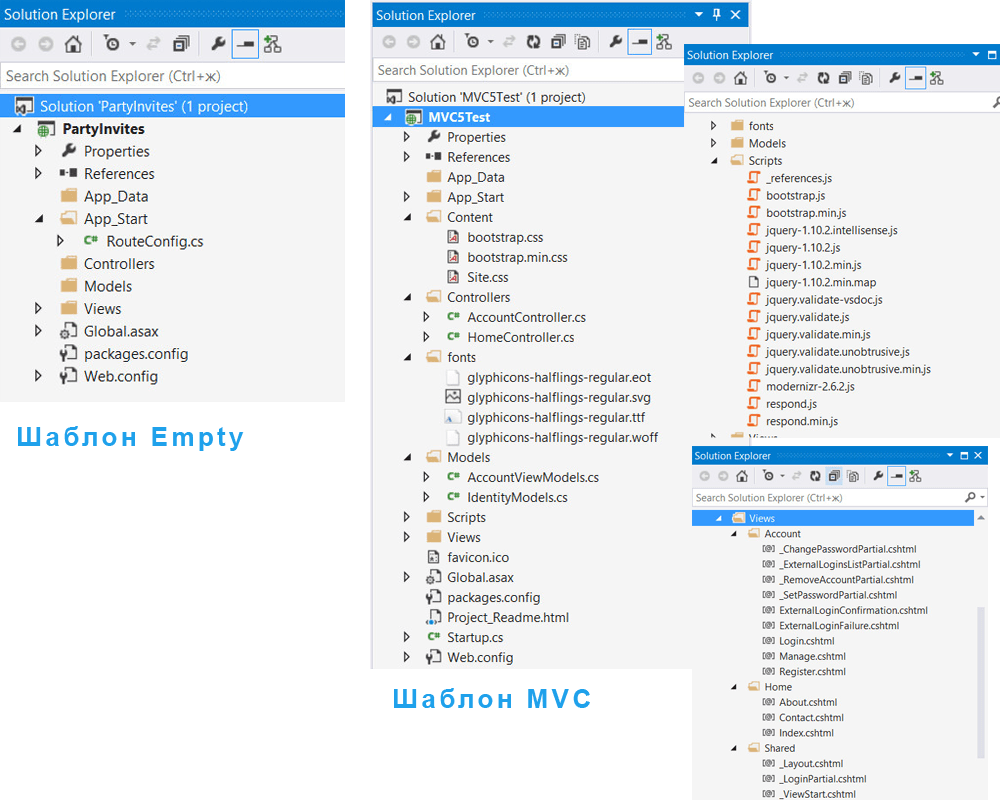Image resolution: width=1000 pixels, height=800 pixels.
Task: Click Pending Changes Filter clock in MVC5Test panel
Action: coord(472,42)
